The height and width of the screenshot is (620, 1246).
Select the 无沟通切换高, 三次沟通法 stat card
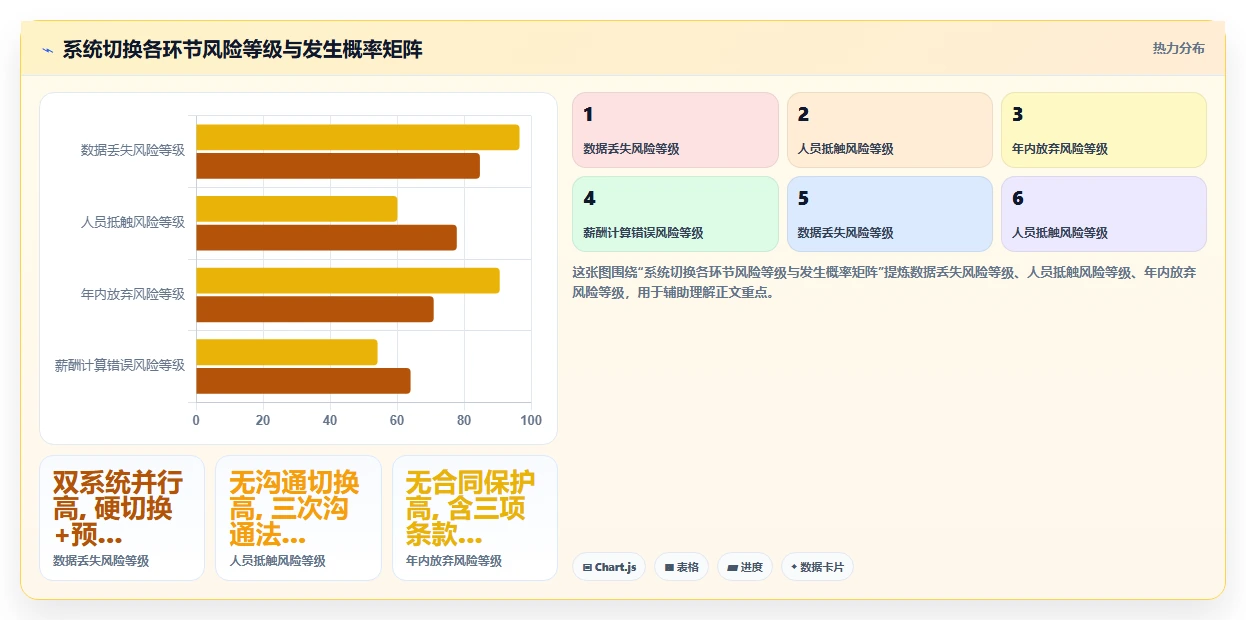298,518
